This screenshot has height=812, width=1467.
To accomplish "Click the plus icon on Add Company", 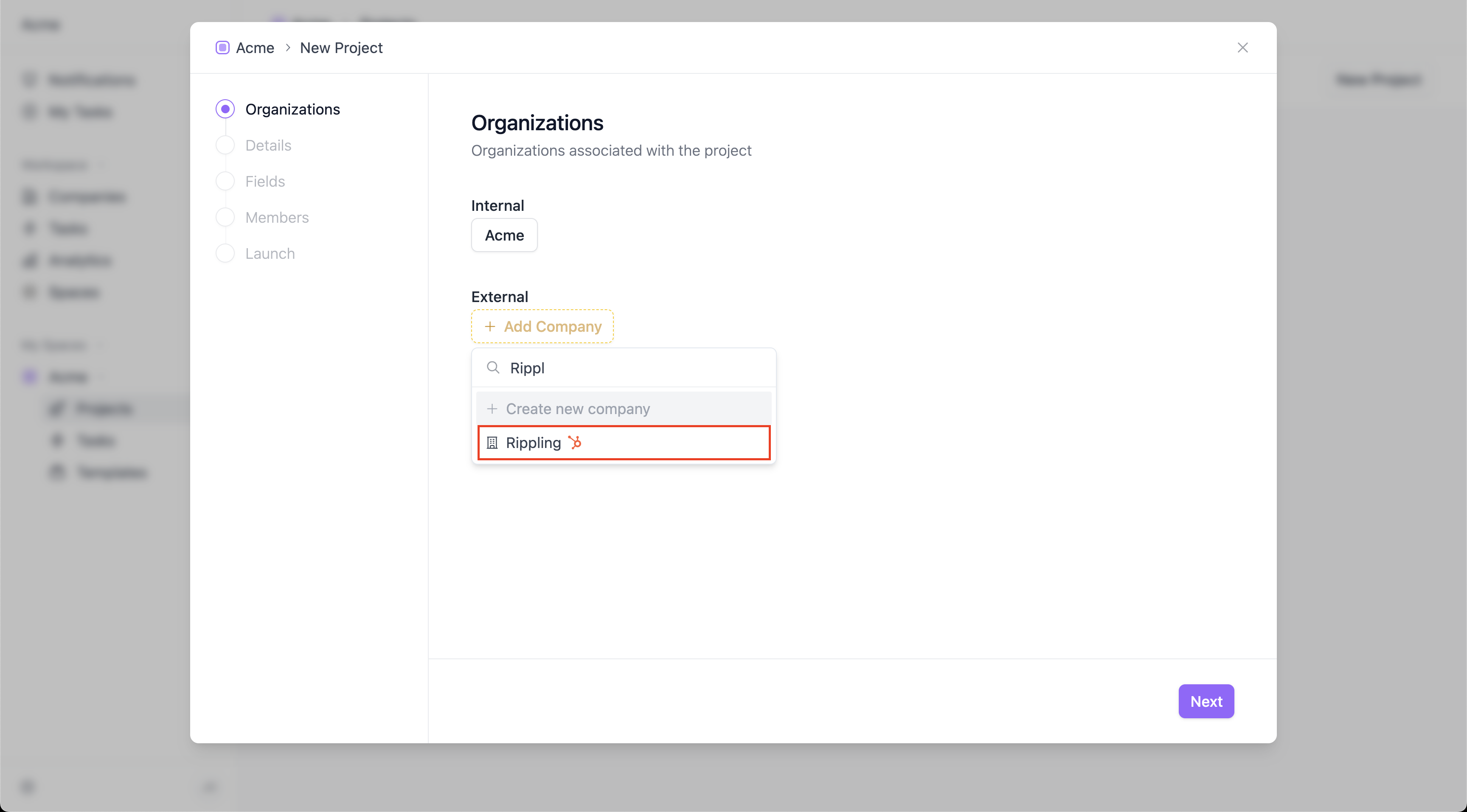I will [x=490, y=327].
